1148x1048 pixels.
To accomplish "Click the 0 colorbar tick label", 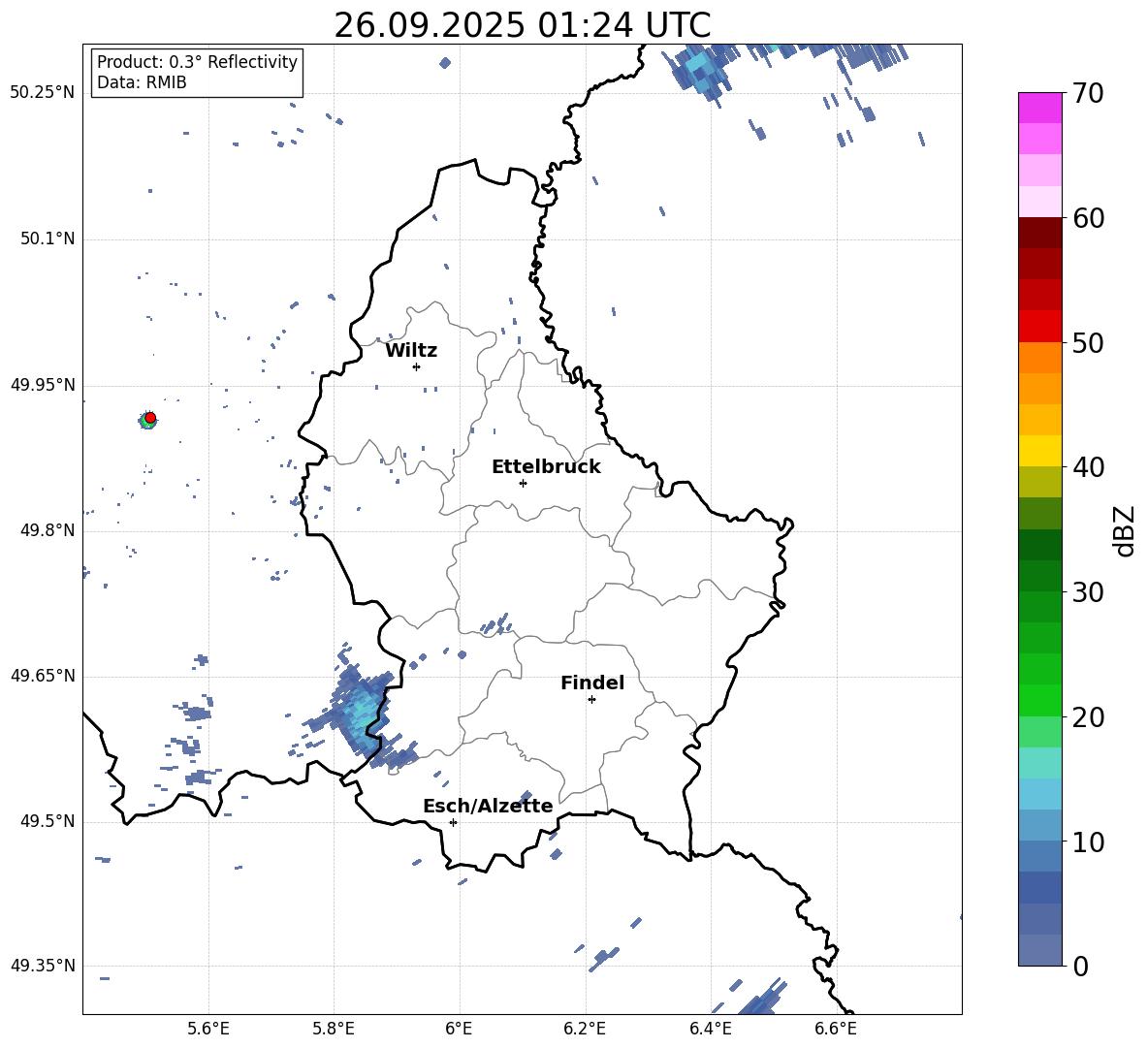I will [1080, 966].
